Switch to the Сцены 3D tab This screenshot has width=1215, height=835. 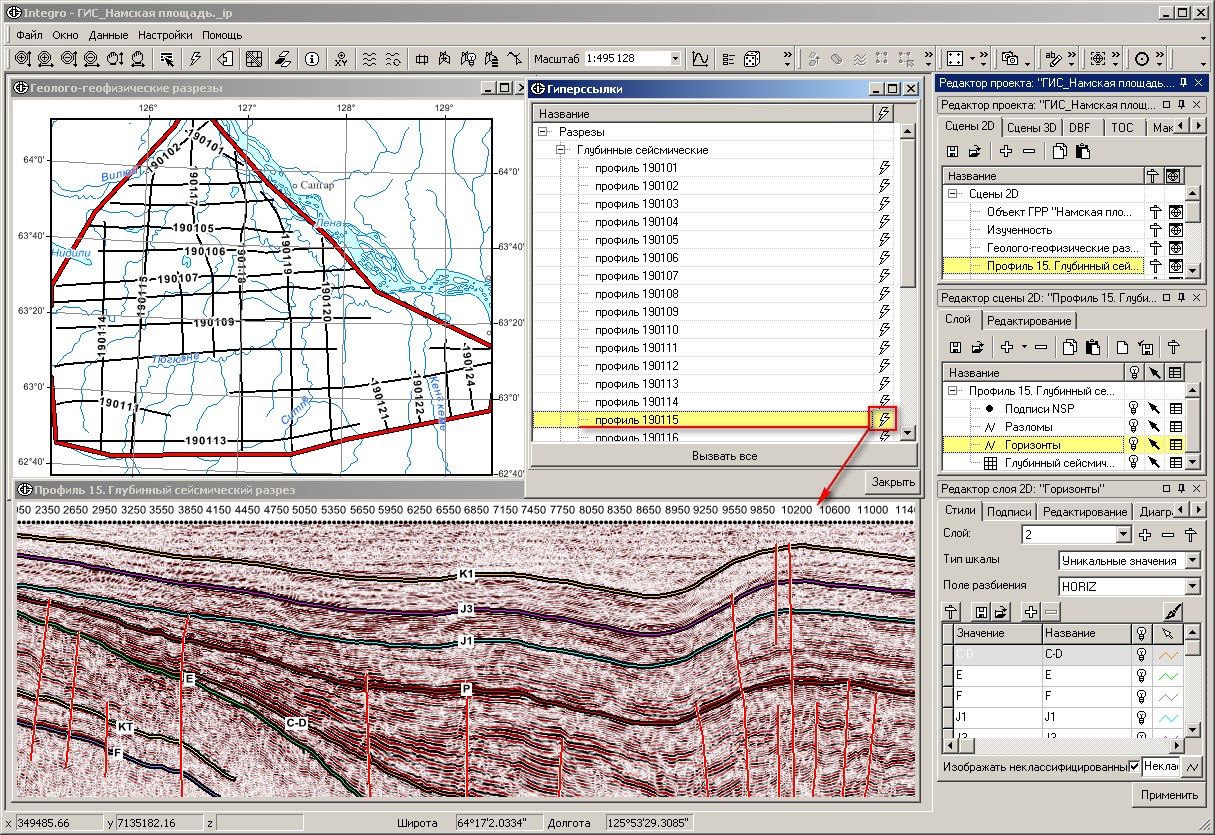pyautogui.click(x=1031, y=127)
